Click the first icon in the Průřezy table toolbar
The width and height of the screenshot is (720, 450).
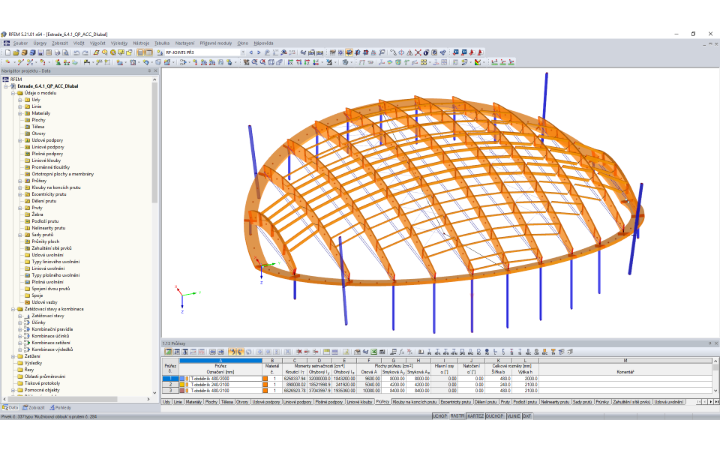point(168,352)
